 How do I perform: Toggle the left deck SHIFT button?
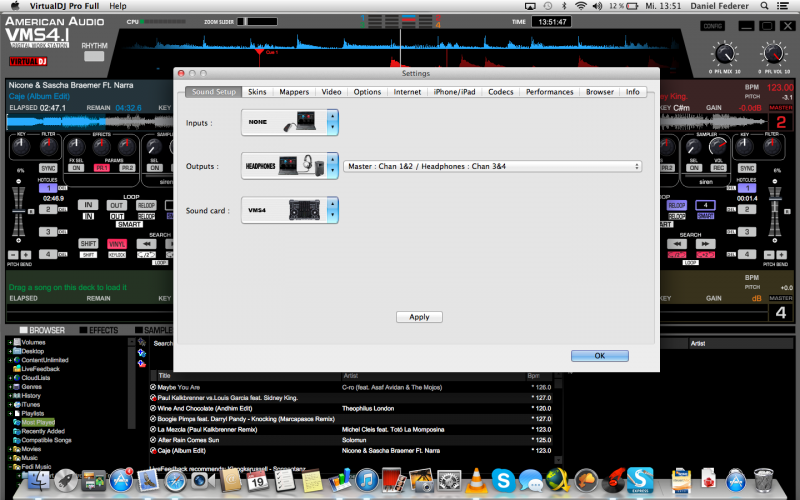(88, 244)
